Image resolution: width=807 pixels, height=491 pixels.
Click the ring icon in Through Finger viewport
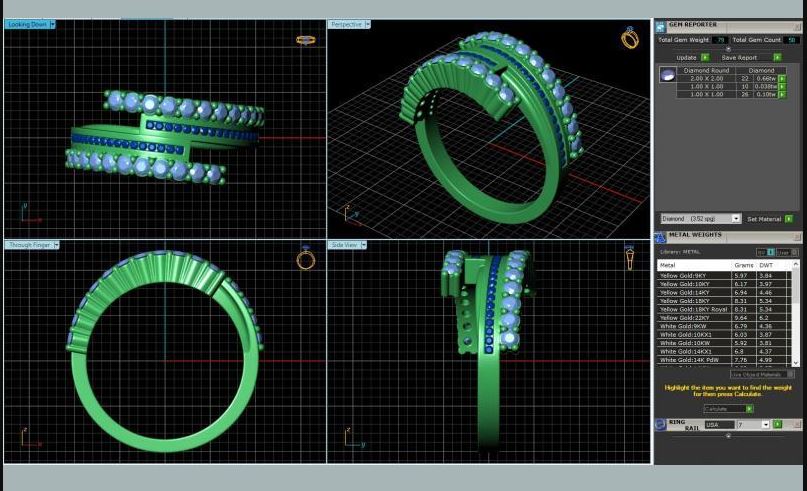[x=306, y=260]
